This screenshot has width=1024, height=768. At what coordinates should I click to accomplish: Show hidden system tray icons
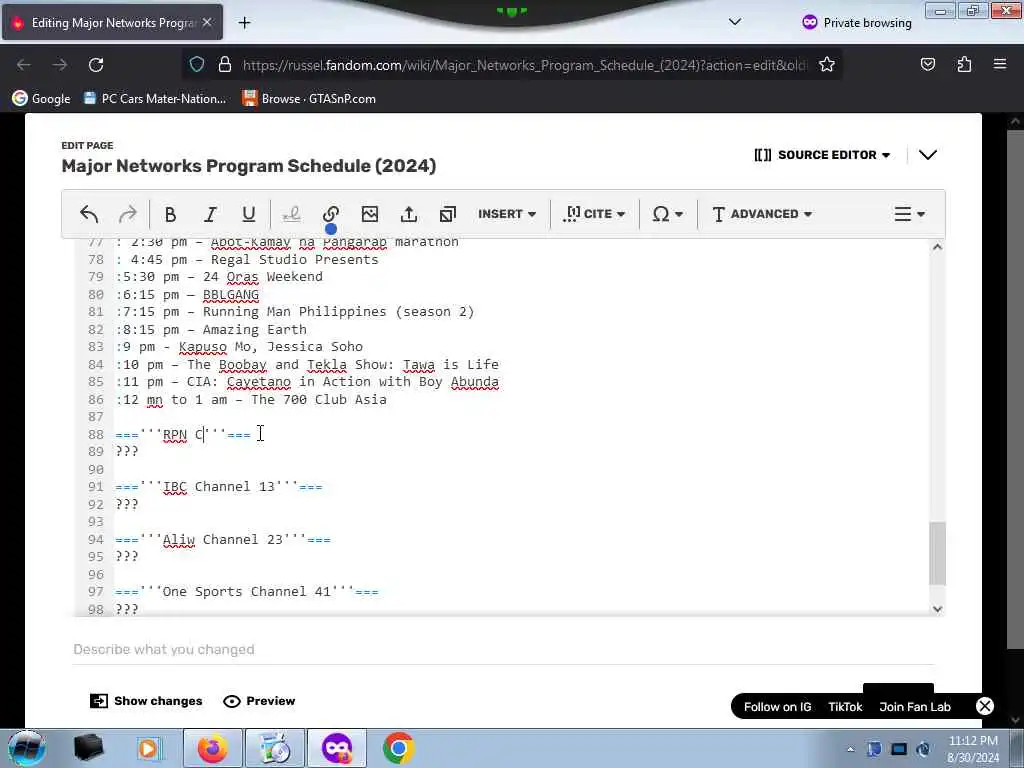tap(850, 749)
